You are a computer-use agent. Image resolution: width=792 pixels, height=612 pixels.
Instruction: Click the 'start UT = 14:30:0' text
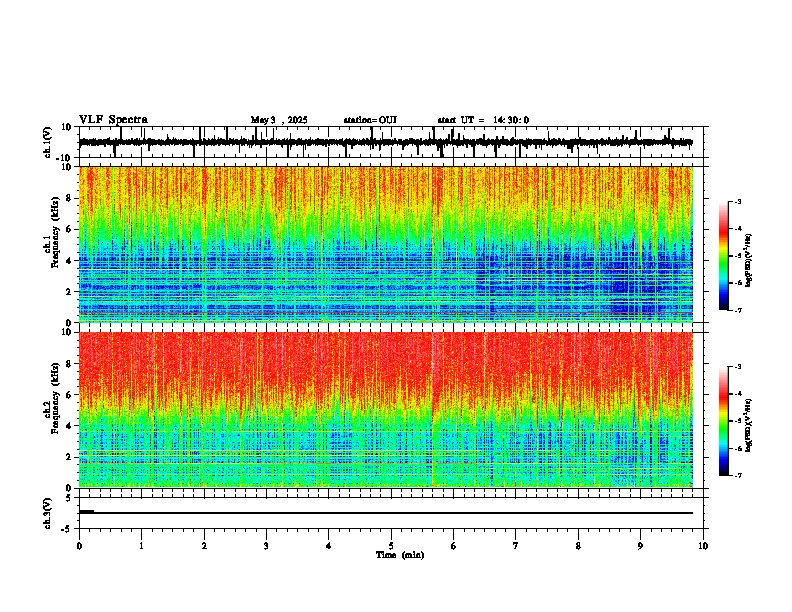point(483,120)
